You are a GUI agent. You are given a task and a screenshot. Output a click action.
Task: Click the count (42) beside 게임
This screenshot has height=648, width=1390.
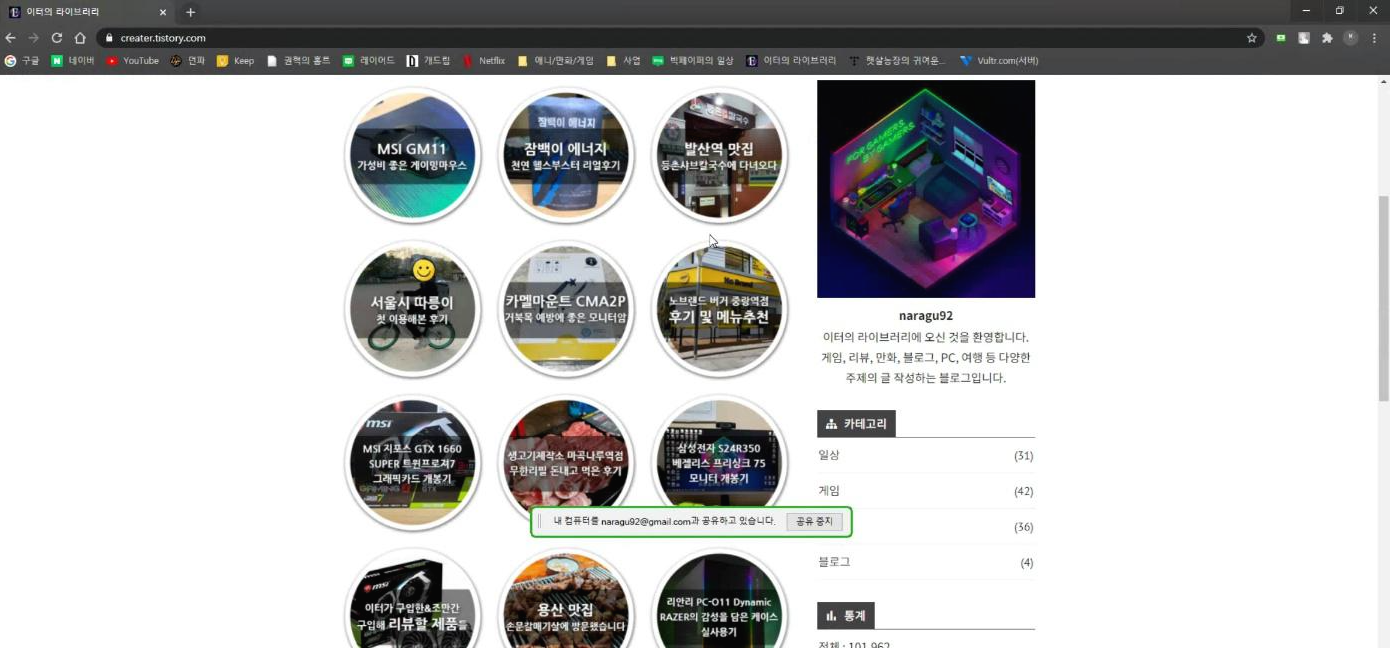1024,492
